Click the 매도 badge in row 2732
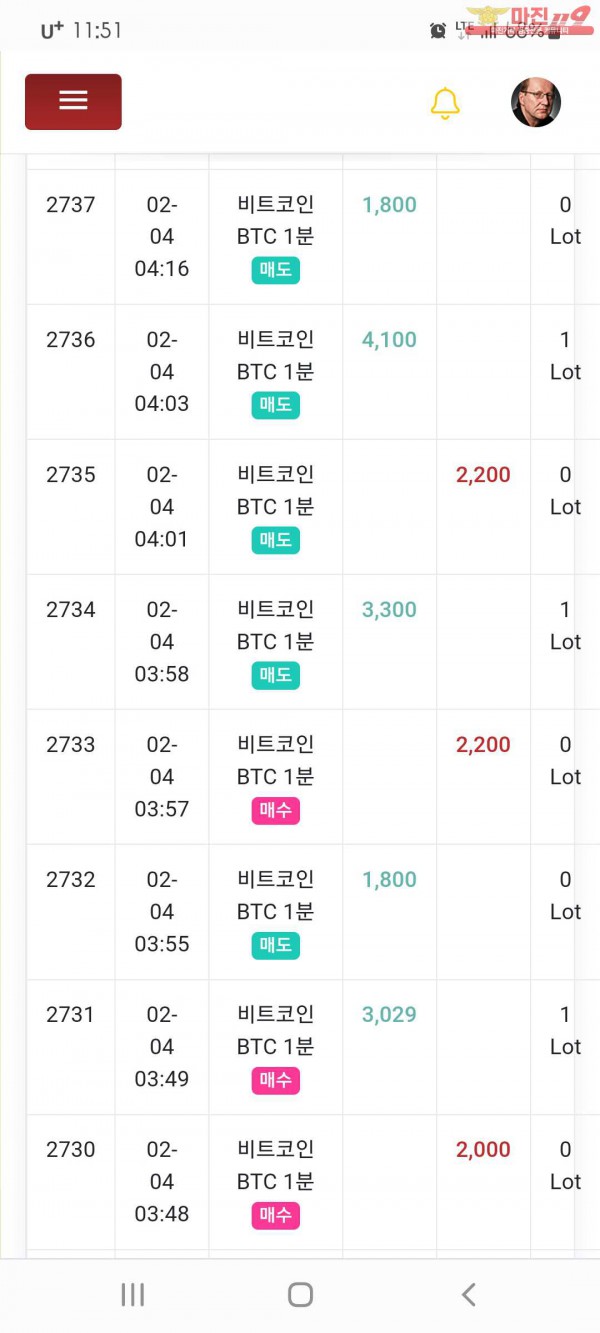600x1333 pixels. [x=275, y=945]
